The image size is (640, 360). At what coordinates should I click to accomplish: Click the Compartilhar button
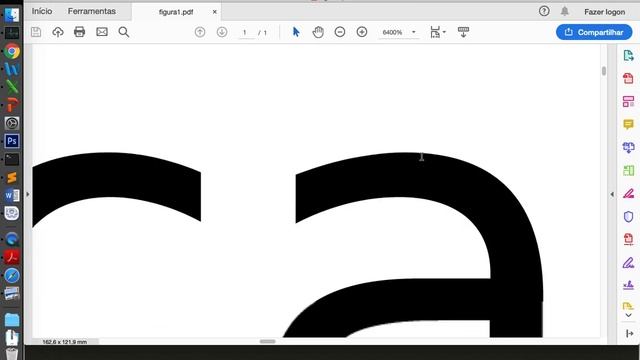594,32
